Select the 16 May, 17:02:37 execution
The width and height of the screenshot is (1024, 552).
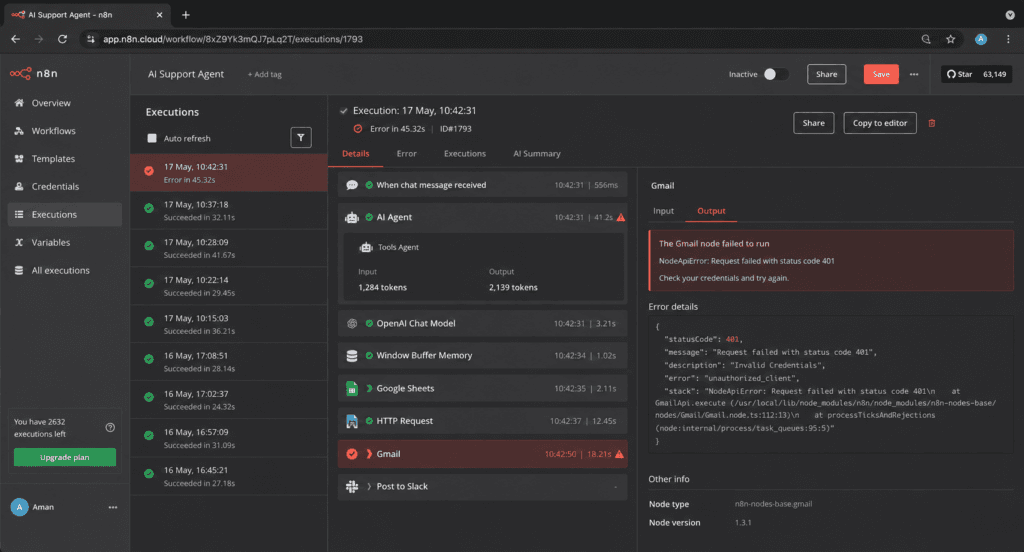tap(229, 400)
